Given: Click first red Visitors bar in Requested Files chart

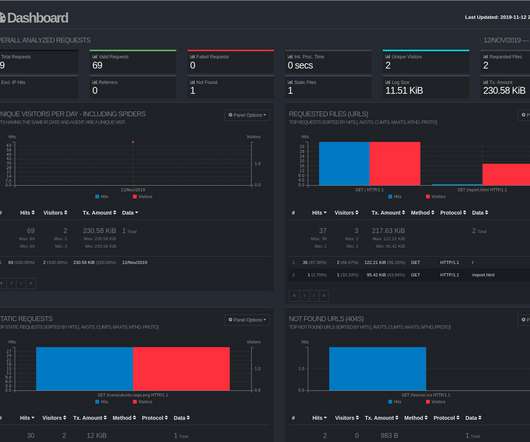Looking at the screenshot, I should (x=395, y=164).
